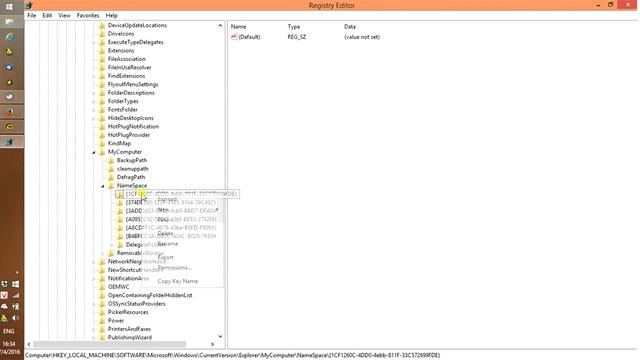Viewport: 640px width, 360px height.
Task: Click the NameSpace folder icon
Action: (111, 186)
